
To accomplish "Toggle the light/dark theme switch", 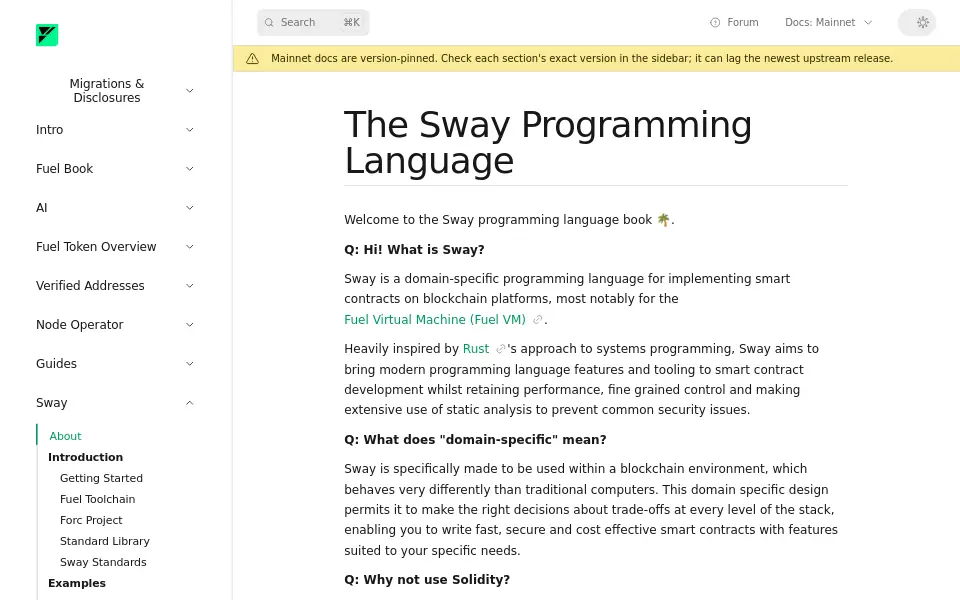I will 917,23.
